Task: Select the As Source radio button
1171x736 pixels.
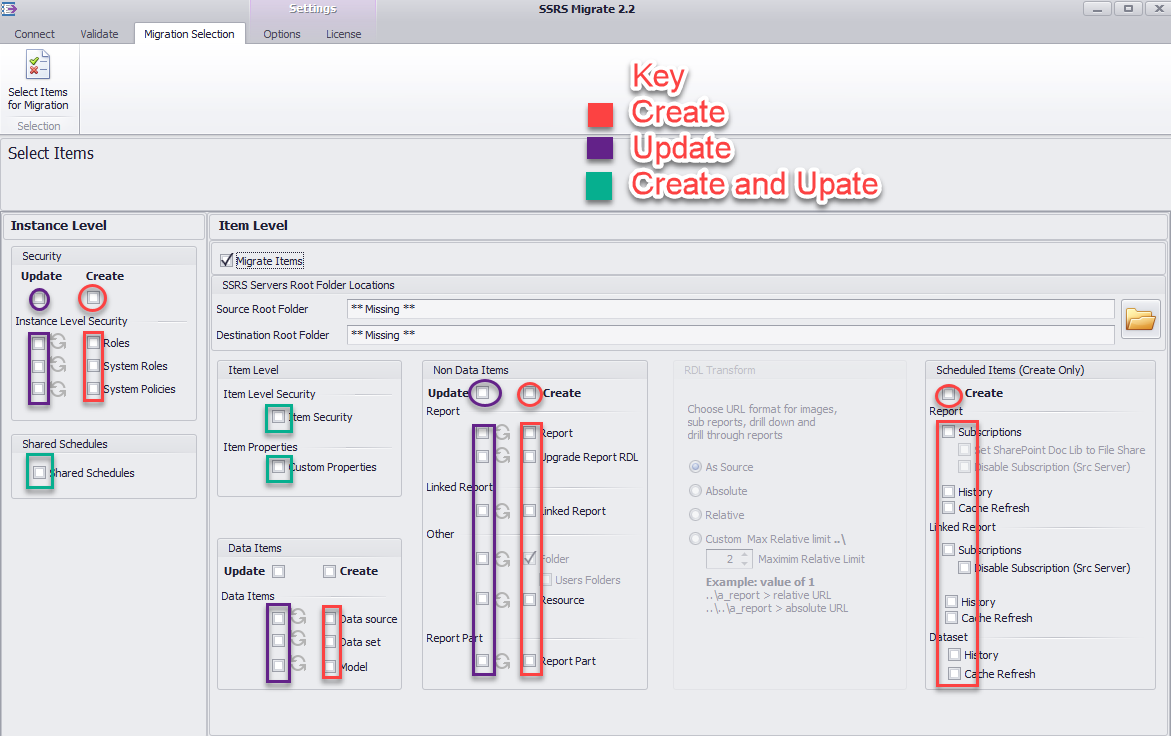Action: point(695,467)
